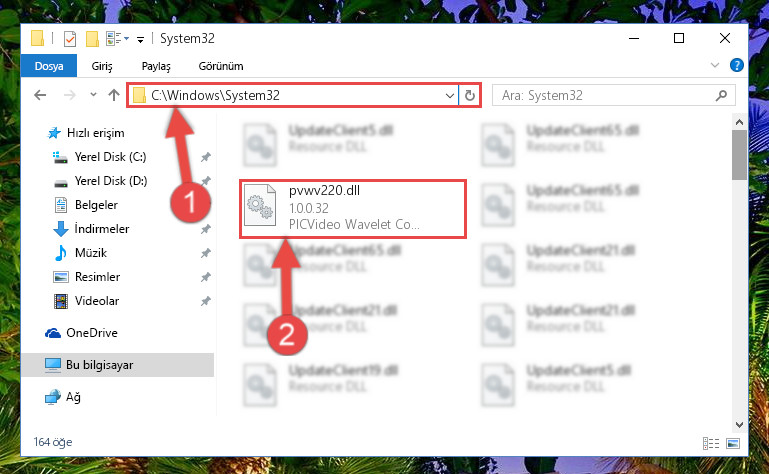Open the Paylaş ribbon tab
The height and width of the screenshot is (474, 769).
pyautogui.click(x=156, y=66)
